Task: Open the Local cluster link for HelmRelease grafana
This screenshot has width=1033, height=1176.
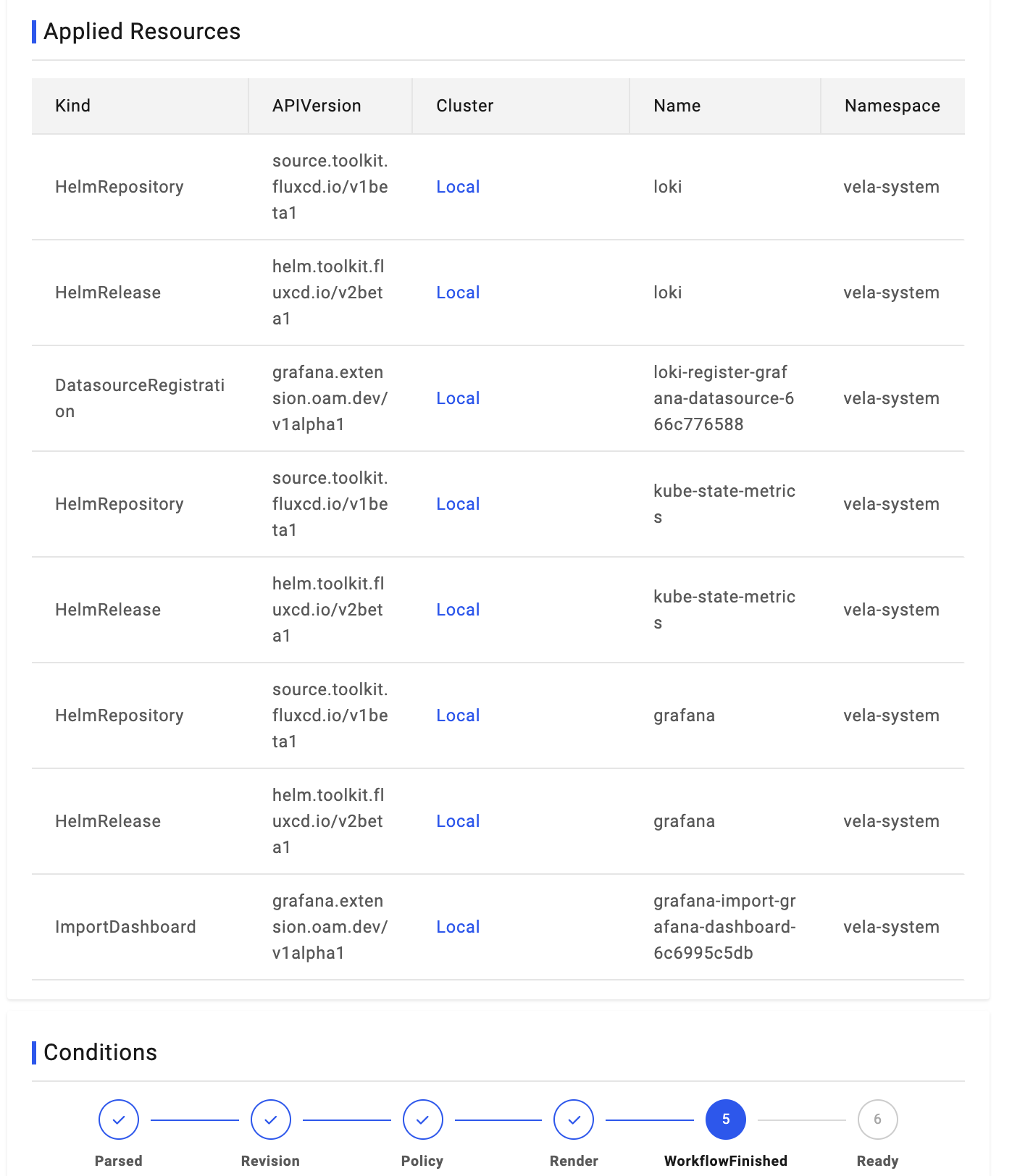Action: (x=457, y=820)
